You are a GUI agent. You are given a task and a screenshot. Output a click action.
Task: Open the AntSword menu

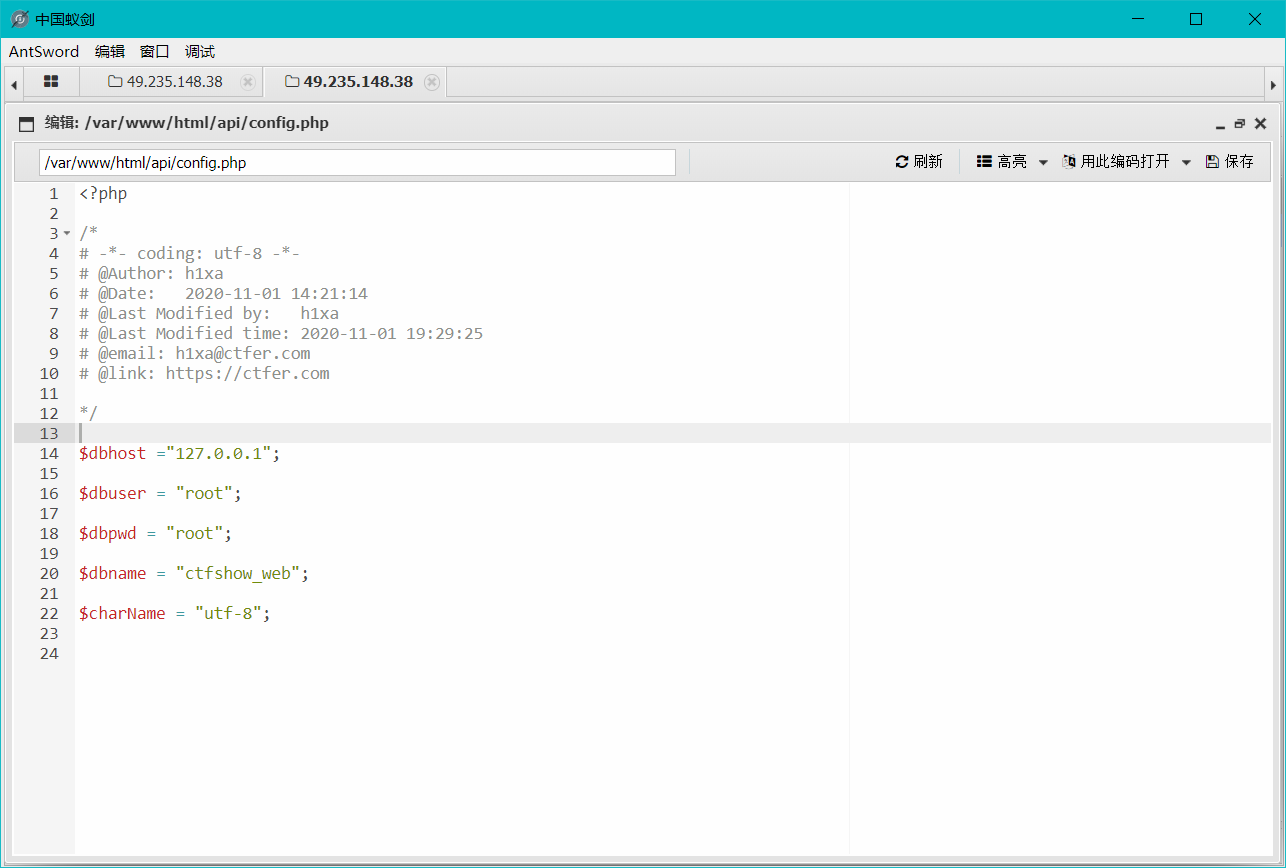[45, 52]
